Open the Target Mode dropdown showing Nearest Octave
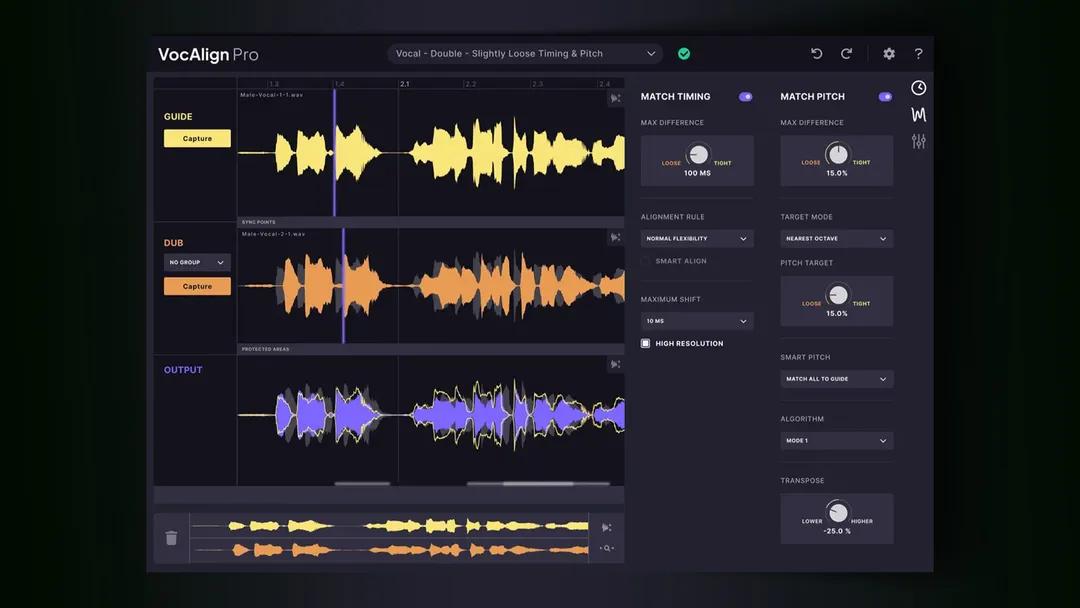The image size is (1080, 608). (x=836, y=238)
